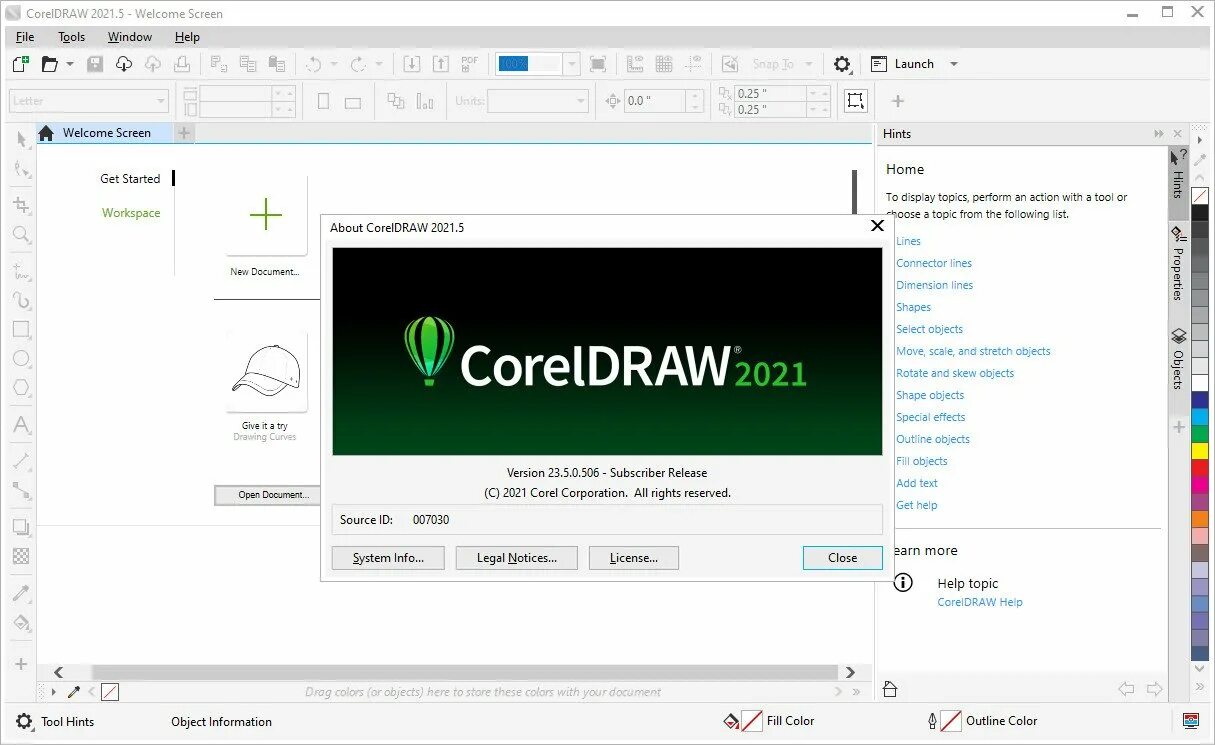The image size is (1215, 745).
Task: Select the Pick tool in toolbox
Action: click(21, 139)
